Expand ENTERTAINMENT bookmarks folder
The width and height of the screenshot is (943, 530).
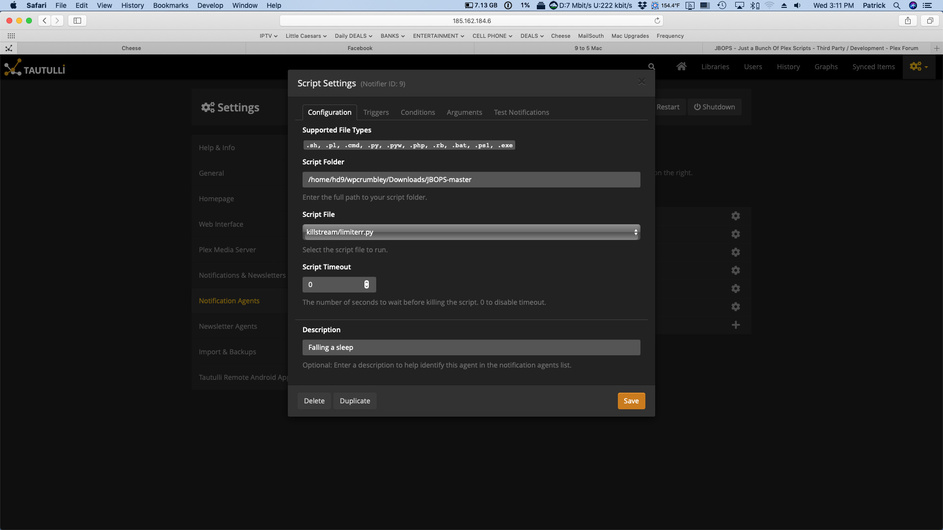(x=438, y=36)
